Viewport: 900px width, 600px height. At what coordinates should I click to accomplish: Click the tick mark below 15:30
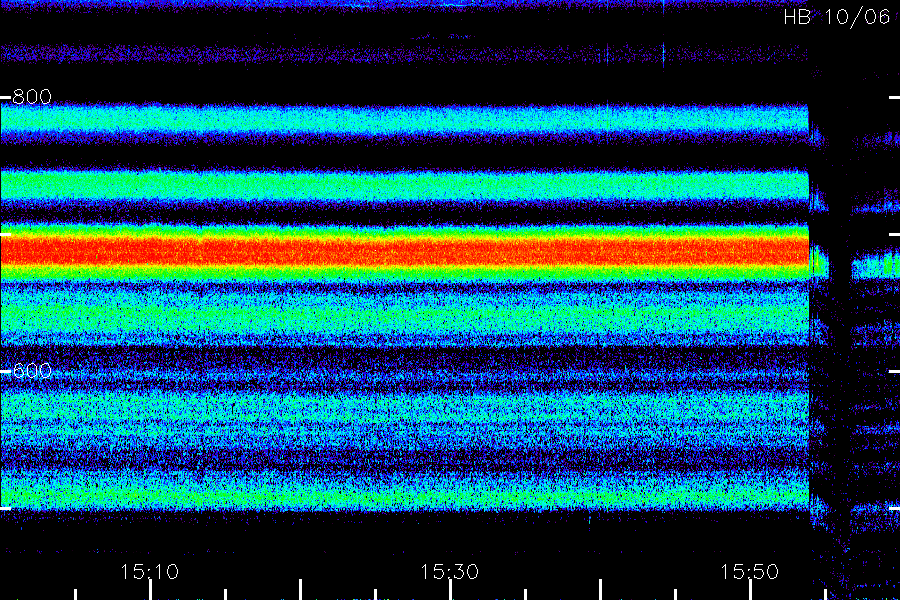point(451,590)
